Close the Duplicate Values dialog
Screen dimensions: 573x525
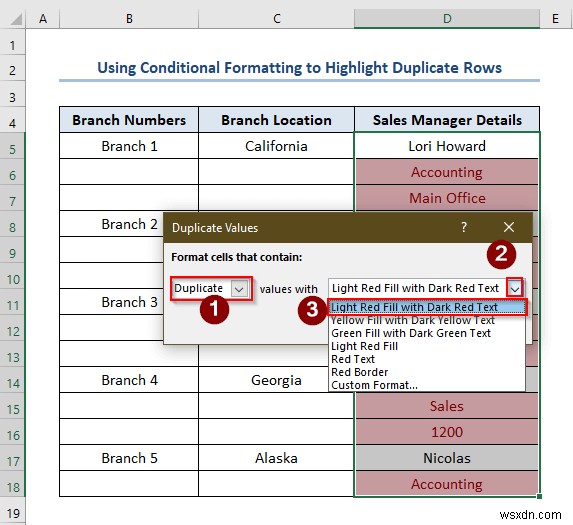coord(509,227)
